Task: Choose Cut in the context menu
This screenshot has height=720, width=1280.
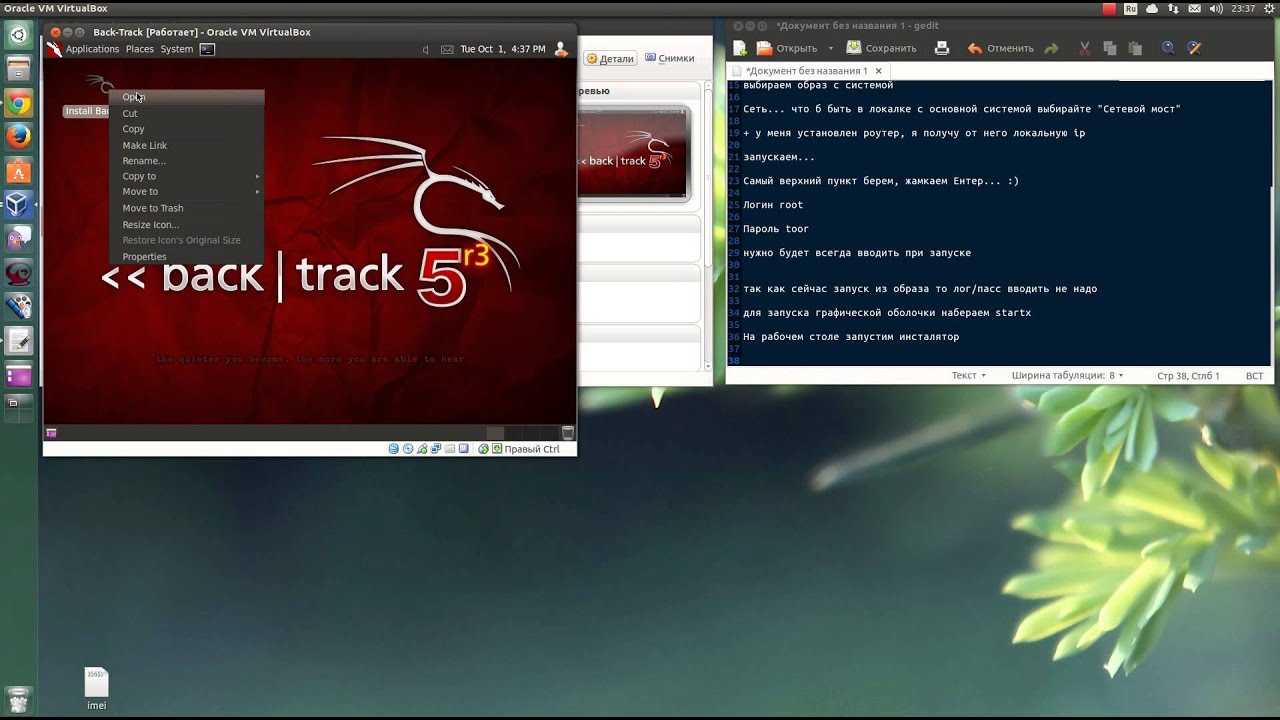Action: tap(186, 113)
